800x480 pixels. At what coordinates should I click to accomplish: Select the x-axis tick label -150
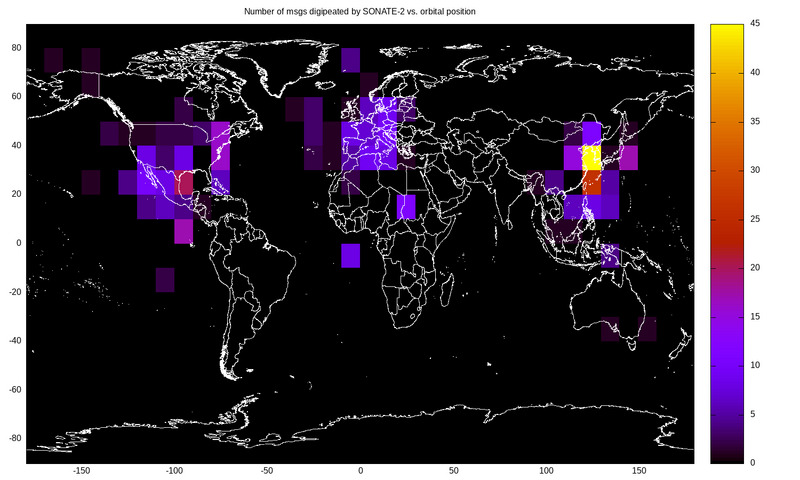click(x=81, y=471)
